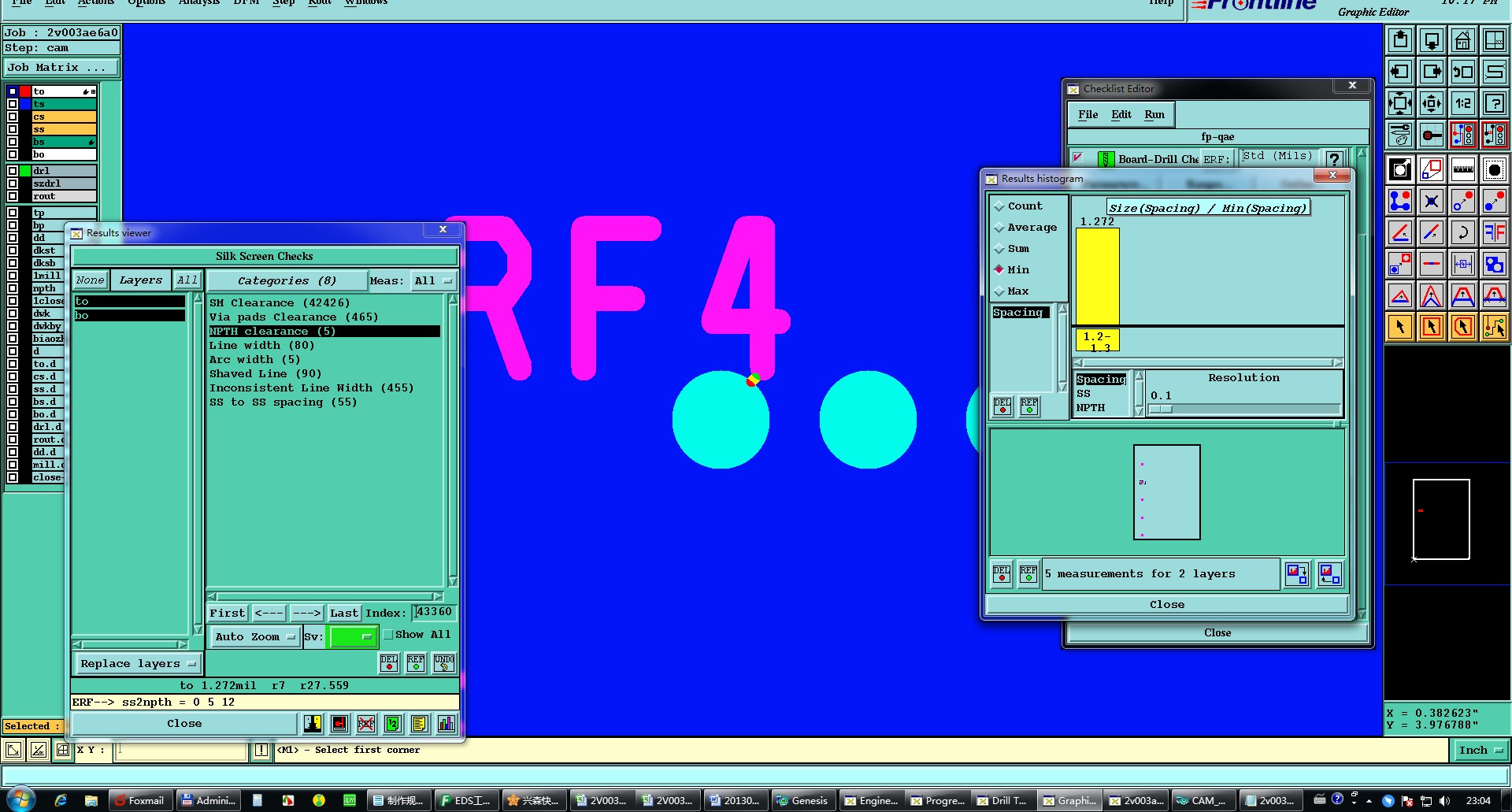Open File menu in Checklist Editor
Image resolution: width=1512 pixels, height=812 pixels.
pos(1088,115)
